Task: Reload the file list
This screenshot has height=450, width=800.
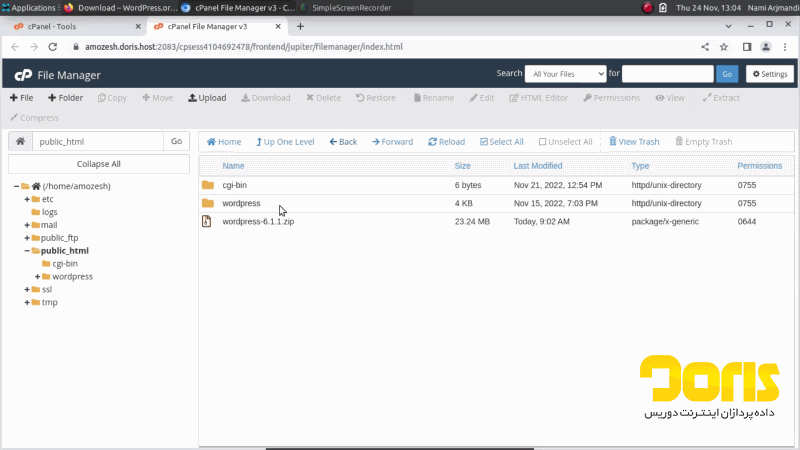Action: 446,142
